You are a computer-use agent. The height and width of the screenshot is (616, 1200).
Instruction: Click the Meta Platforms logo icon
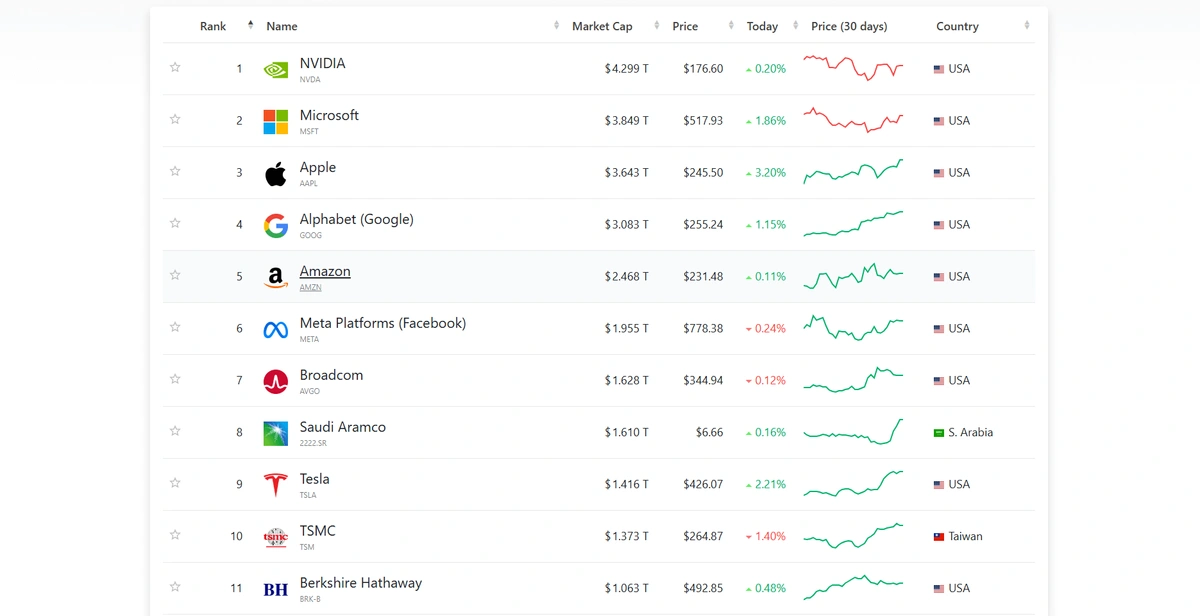point(275,330)
